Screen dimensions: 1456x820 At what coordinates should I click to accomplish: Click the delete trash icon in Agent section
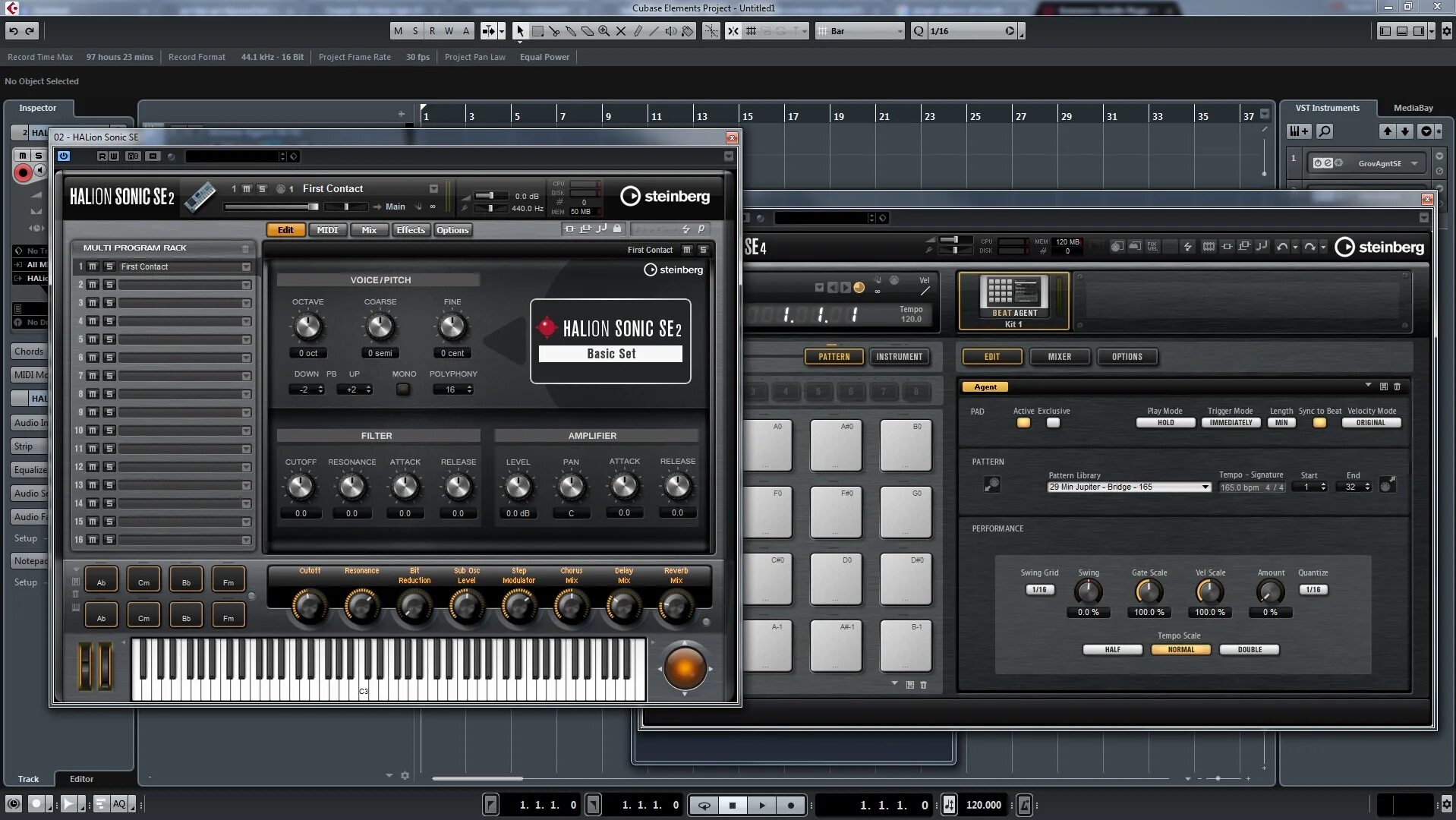1397,386
